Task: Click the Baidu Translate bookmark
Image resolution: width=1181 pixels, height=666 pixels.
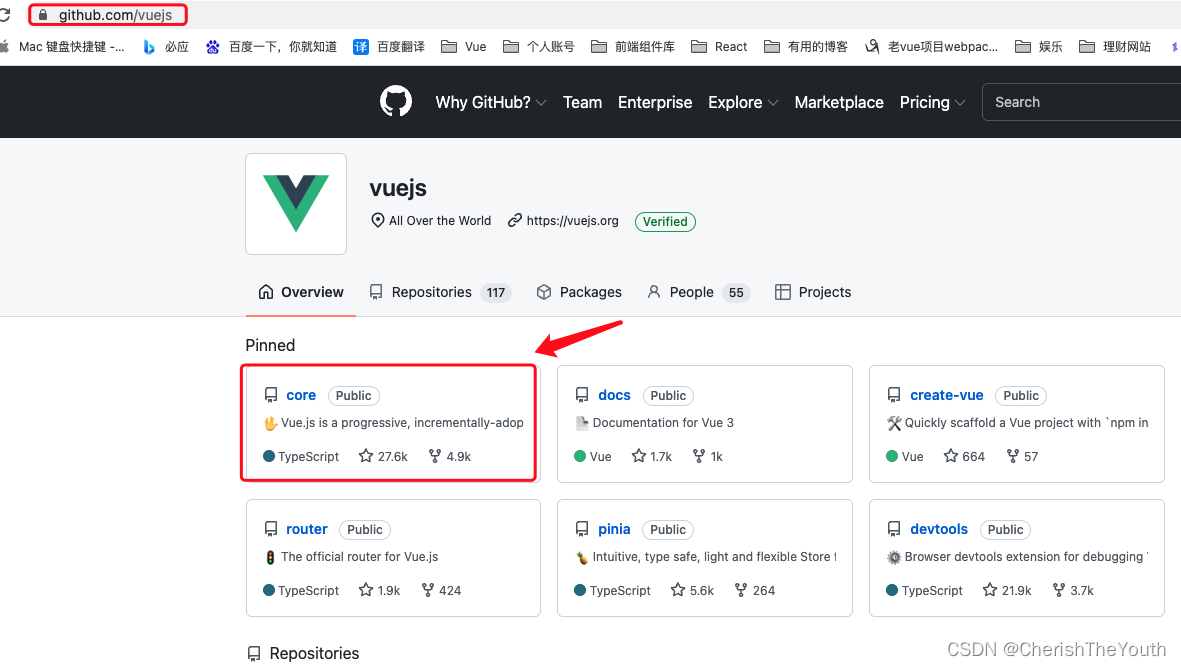Action: [x=390, y=47]
